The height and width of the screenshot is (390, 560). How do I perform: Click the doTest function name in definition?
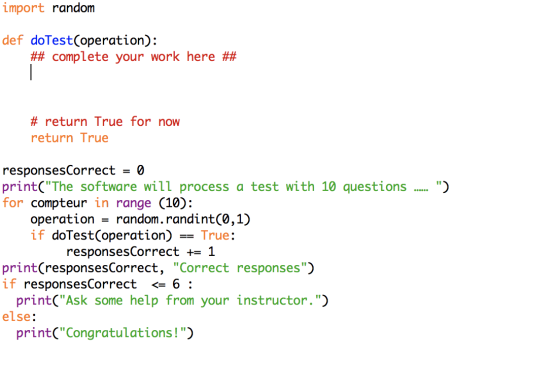pyautogui.click(x=52, y=40)
